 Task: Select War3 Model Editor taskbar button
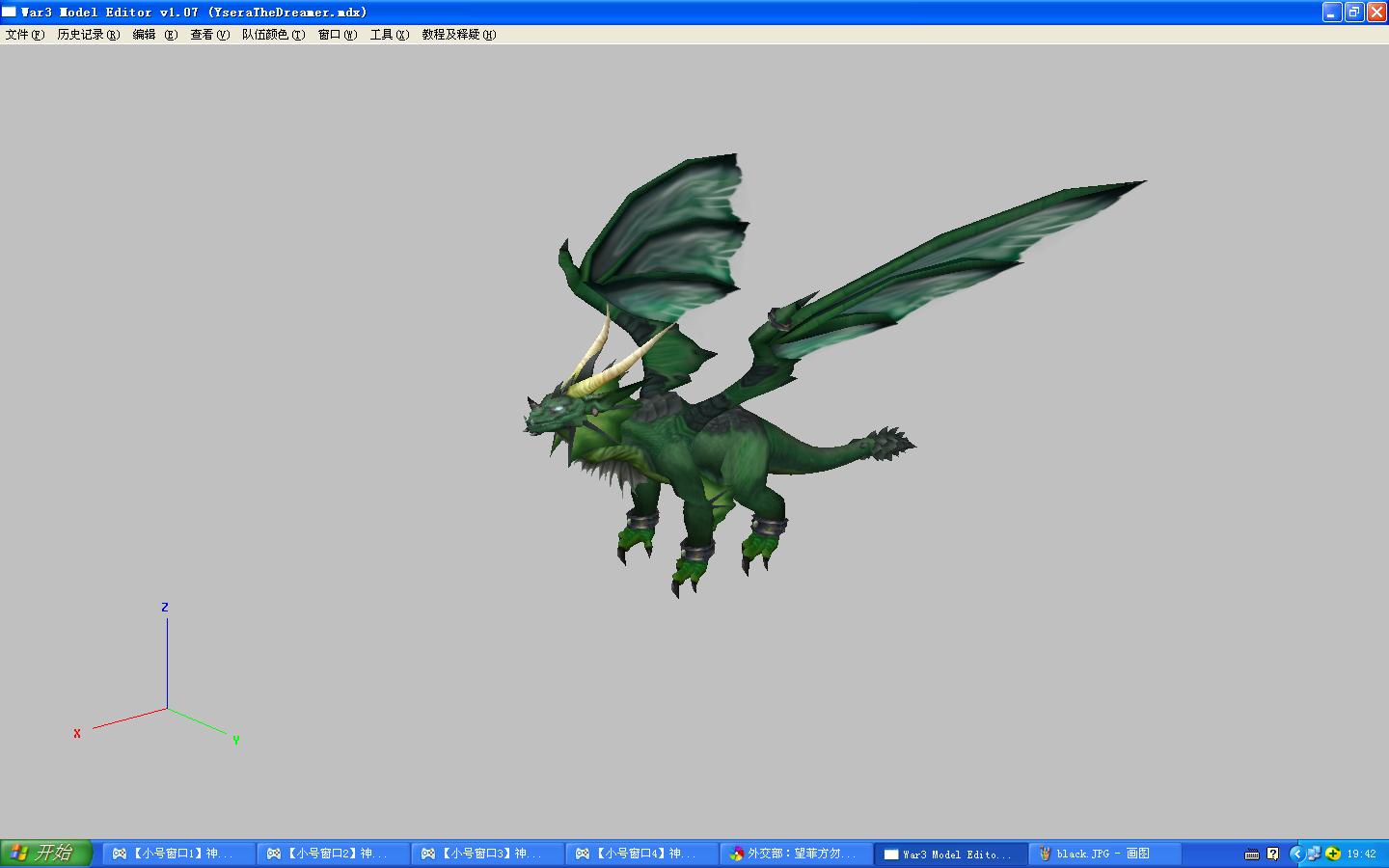(x=950, y=854)
